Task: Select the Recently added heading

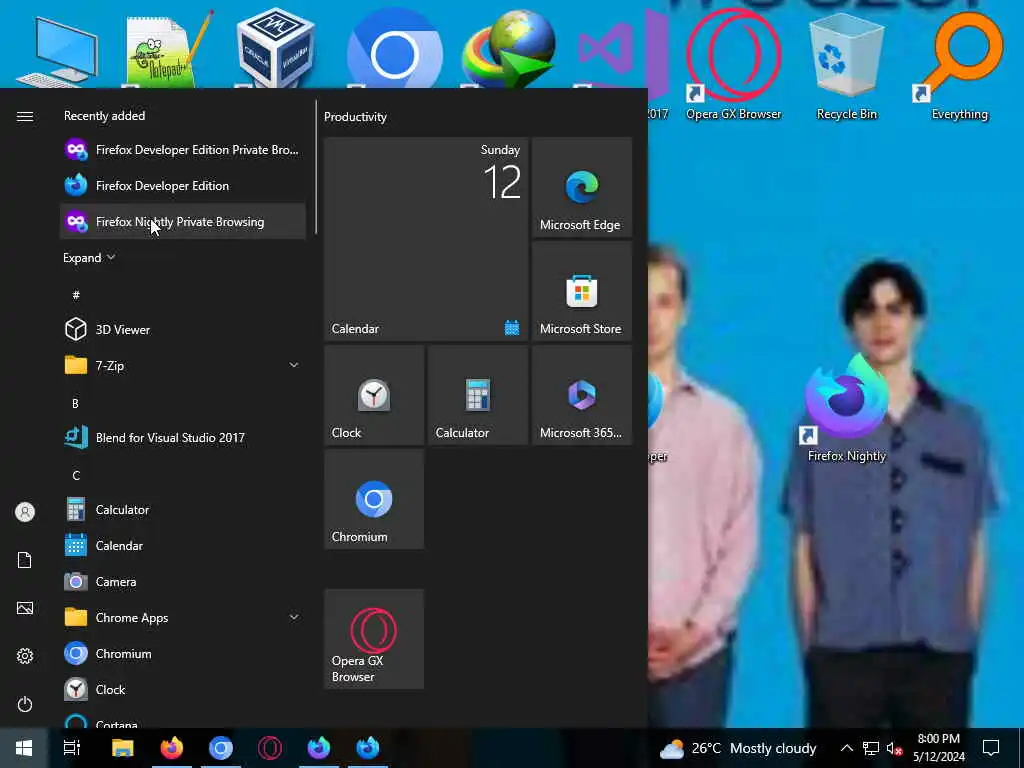Action: (104, 116)
